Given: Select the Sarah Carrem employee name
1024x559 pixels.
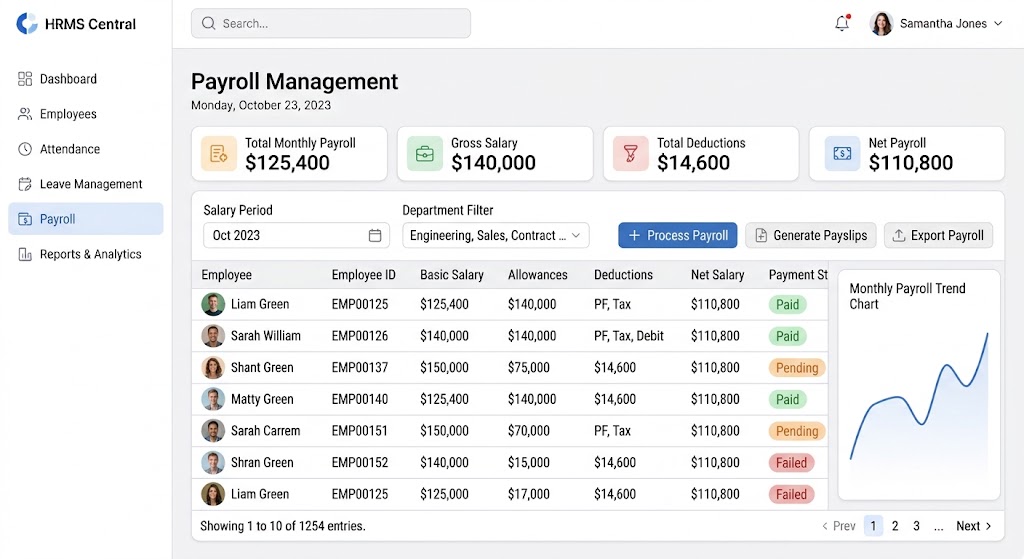Looking at the screenshot, I should coord(265,431).
